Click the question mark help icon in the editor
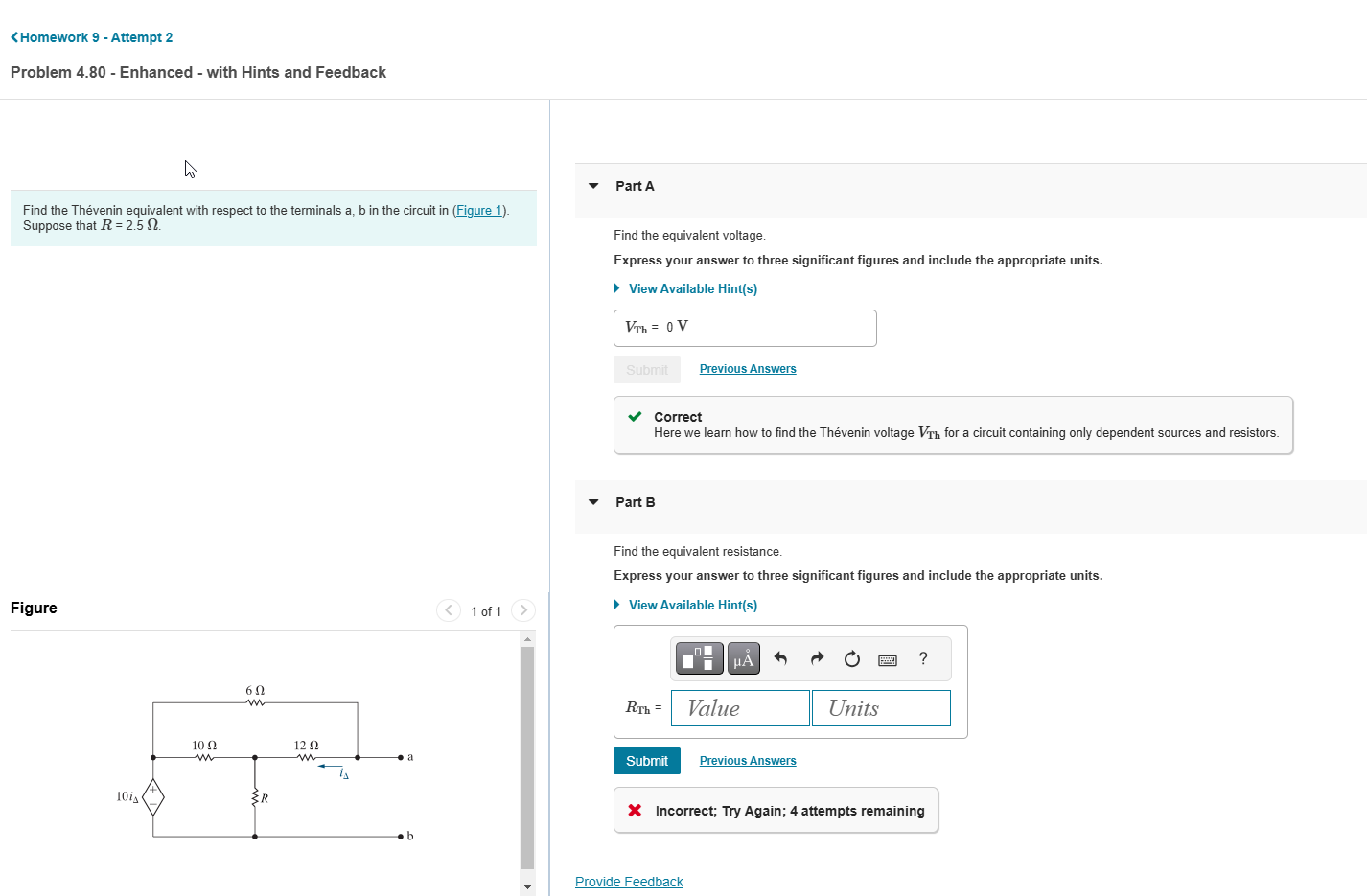Screen dimensions: 1367x896 pyautogui.click(x=922, y=659)
